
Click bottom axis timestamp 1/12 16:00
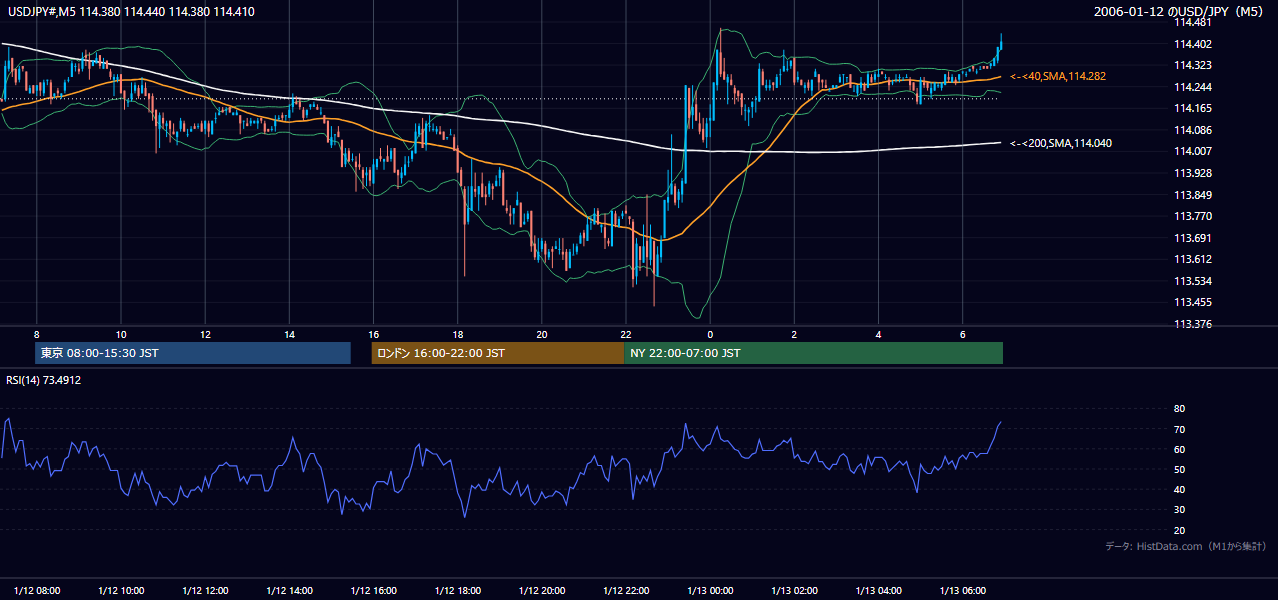pyautogui.click(x=373, y=590)
